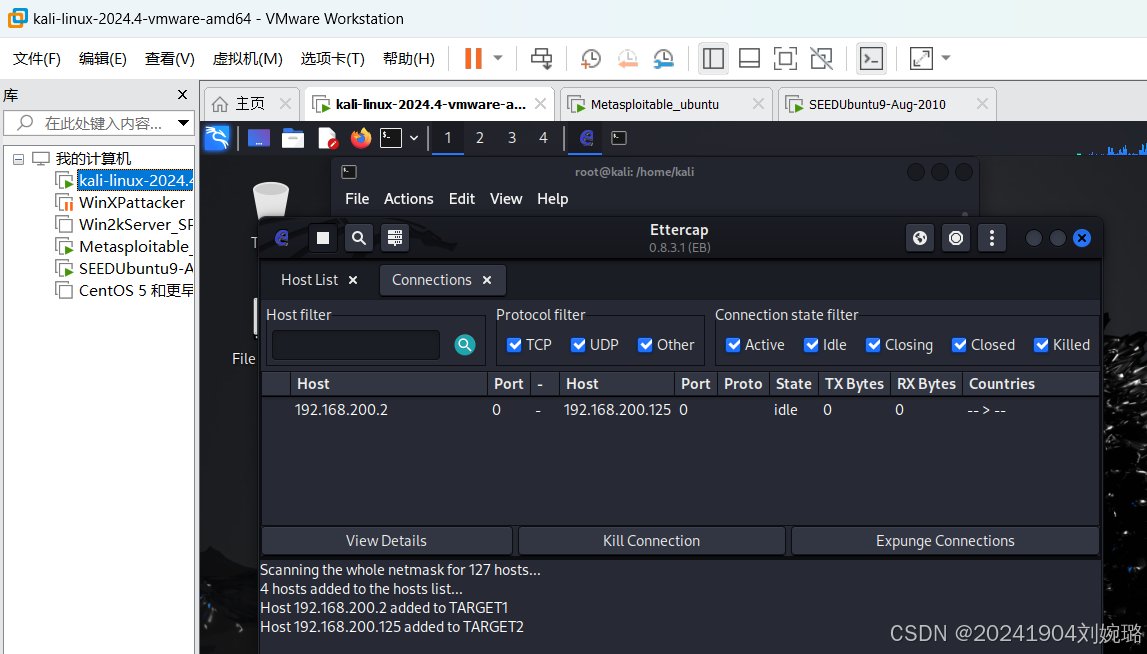Select WinXPattacker in VMware library tree
1147x654 pixels.
pos(132,203)
